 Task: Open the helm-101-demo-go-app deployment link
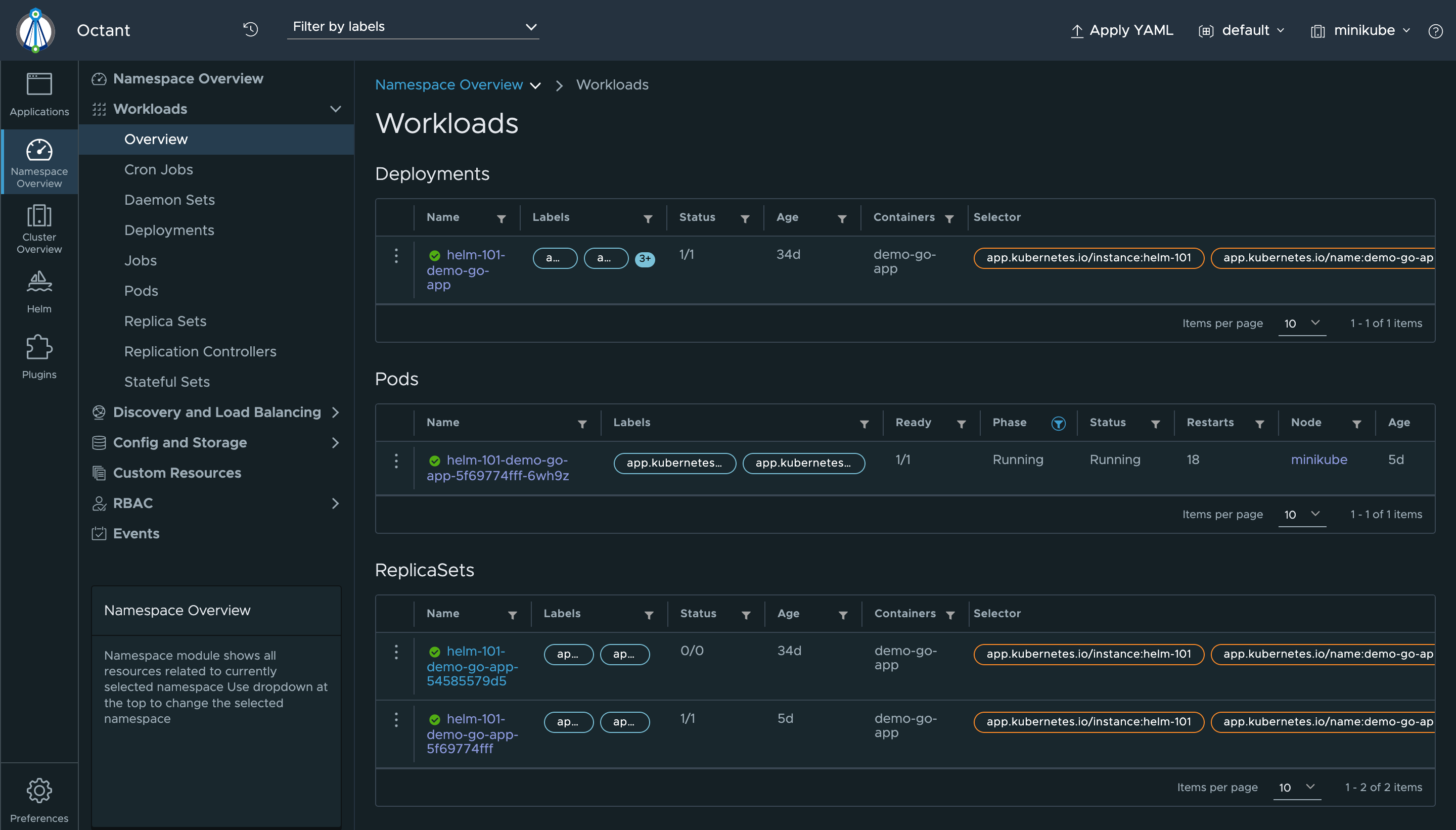pyautogui.click(x=466, y=270)
